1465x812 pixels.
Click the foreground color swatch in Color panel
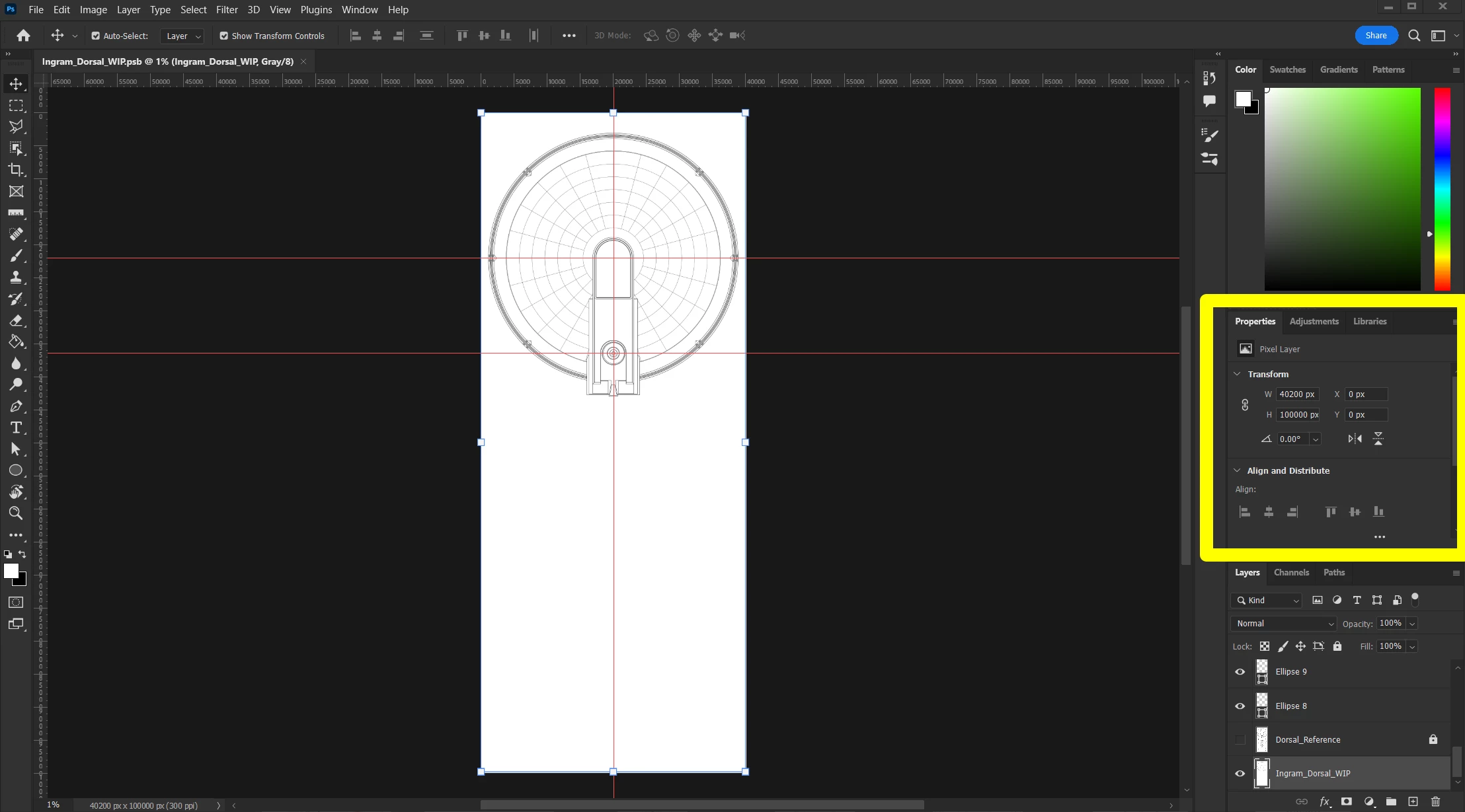coord(1243,99)
